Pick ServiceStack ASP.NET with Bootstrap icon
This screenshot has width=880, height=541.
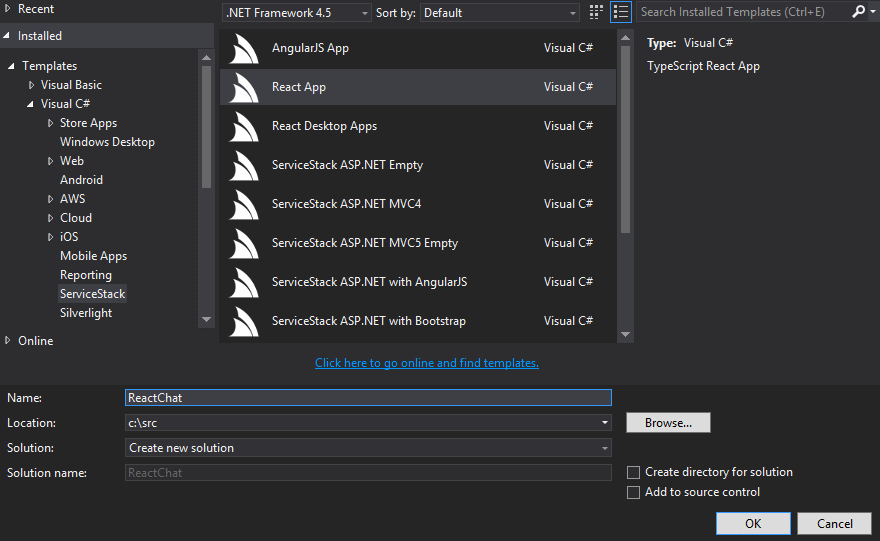[x=245, y=322]
